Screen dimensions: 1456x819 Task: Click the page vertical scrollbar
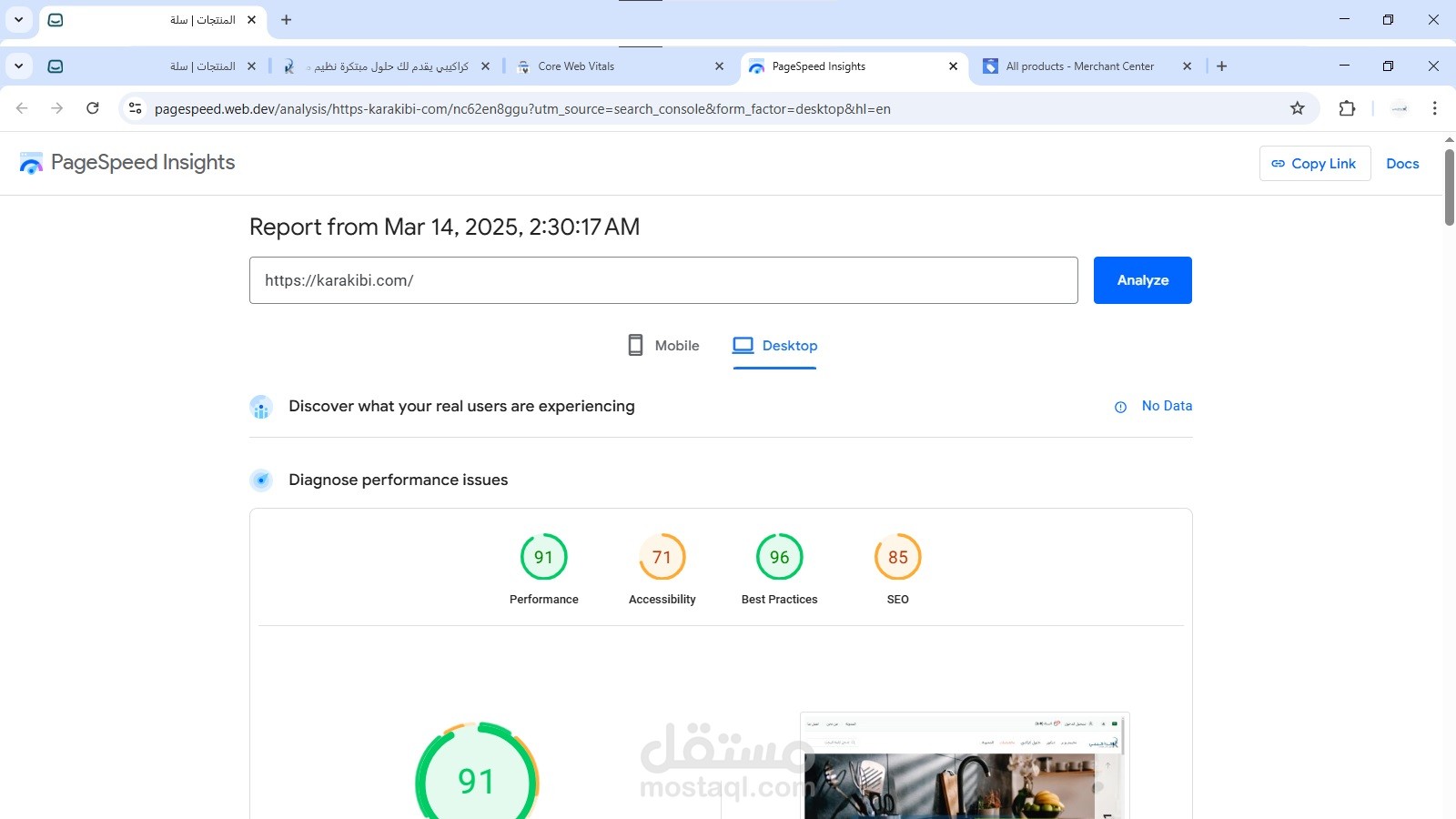(x=1450, y=187)
